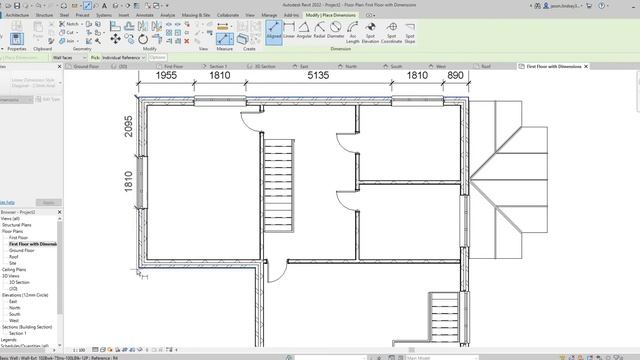This screenshot has width=640, height=360.
Task: Open the view scale 1:100 selector
Action: pos(79,350)
